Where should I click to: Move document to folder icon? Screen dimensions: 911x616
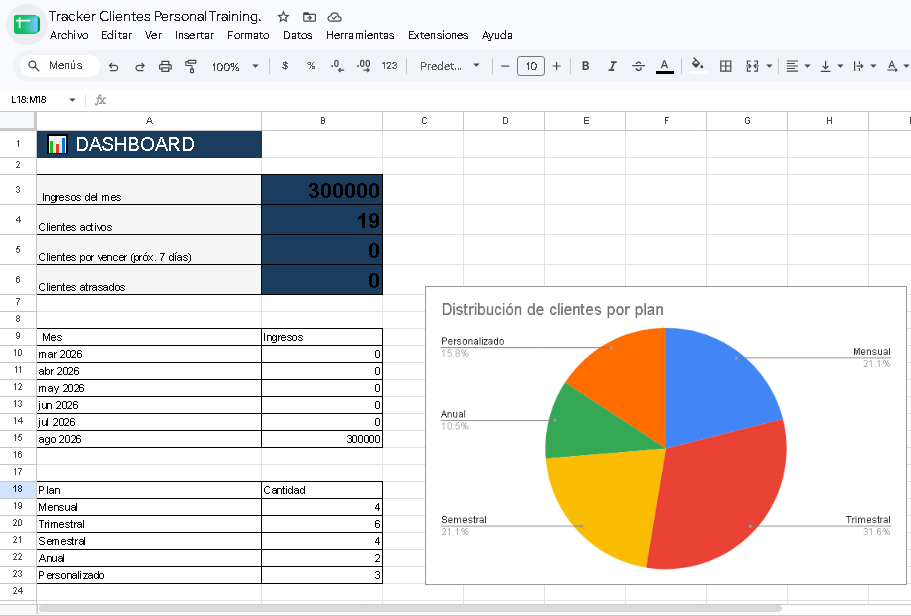pos(309,17)
